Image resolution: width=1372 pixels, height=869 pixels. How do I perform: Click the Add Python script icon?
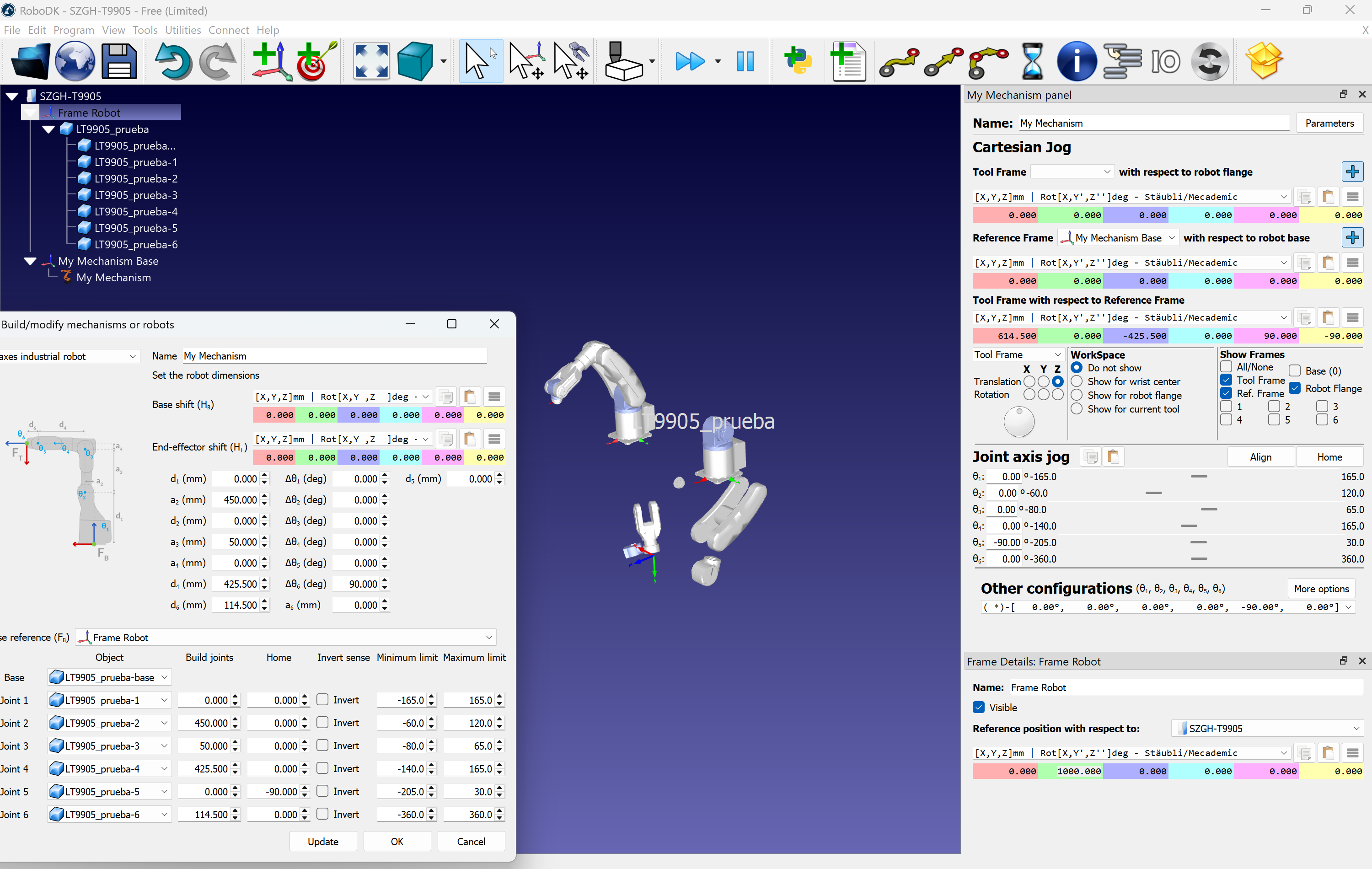point(798,61)
